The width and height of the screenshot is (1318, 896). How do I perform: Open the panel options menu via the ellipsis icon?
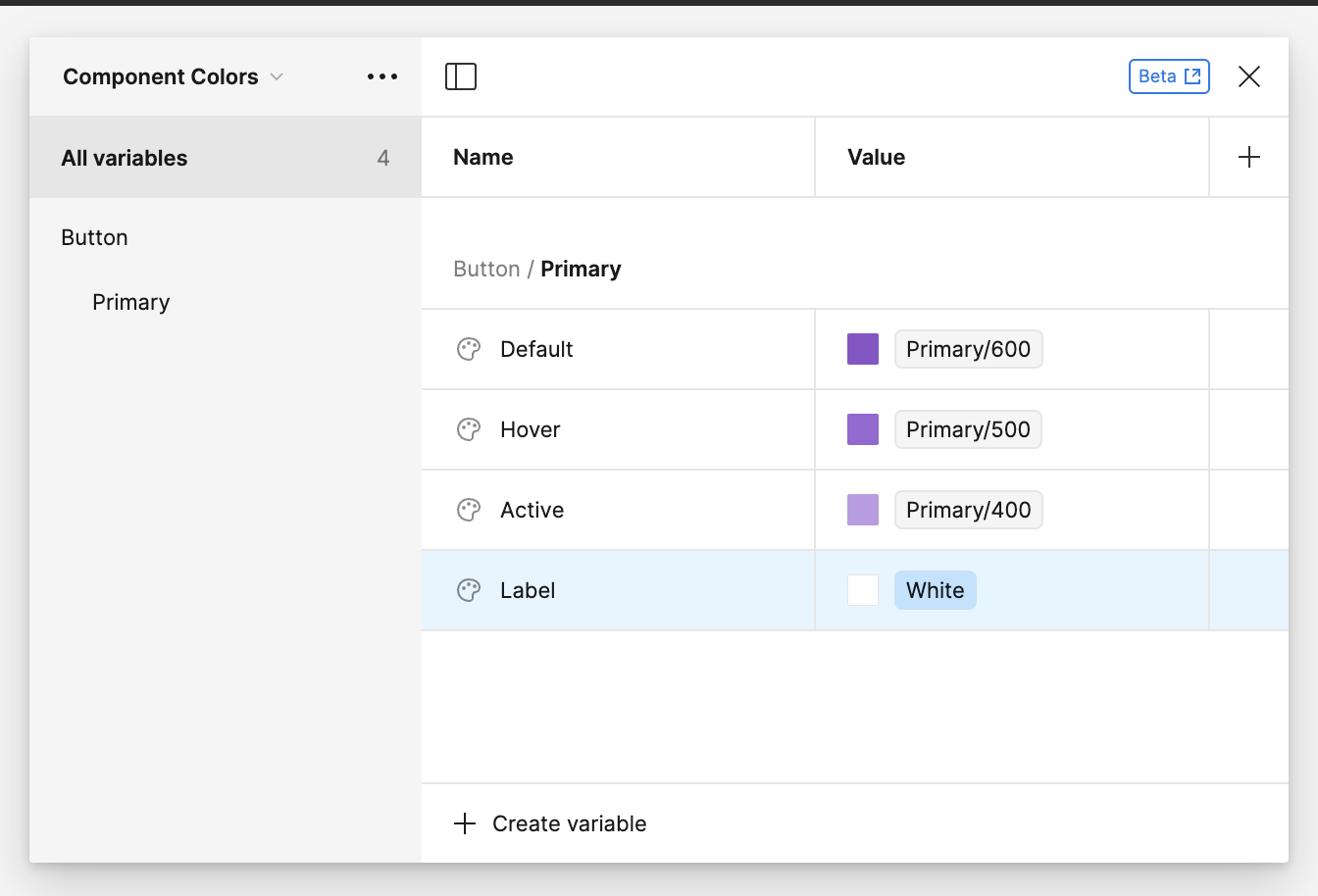click(381, 75)
